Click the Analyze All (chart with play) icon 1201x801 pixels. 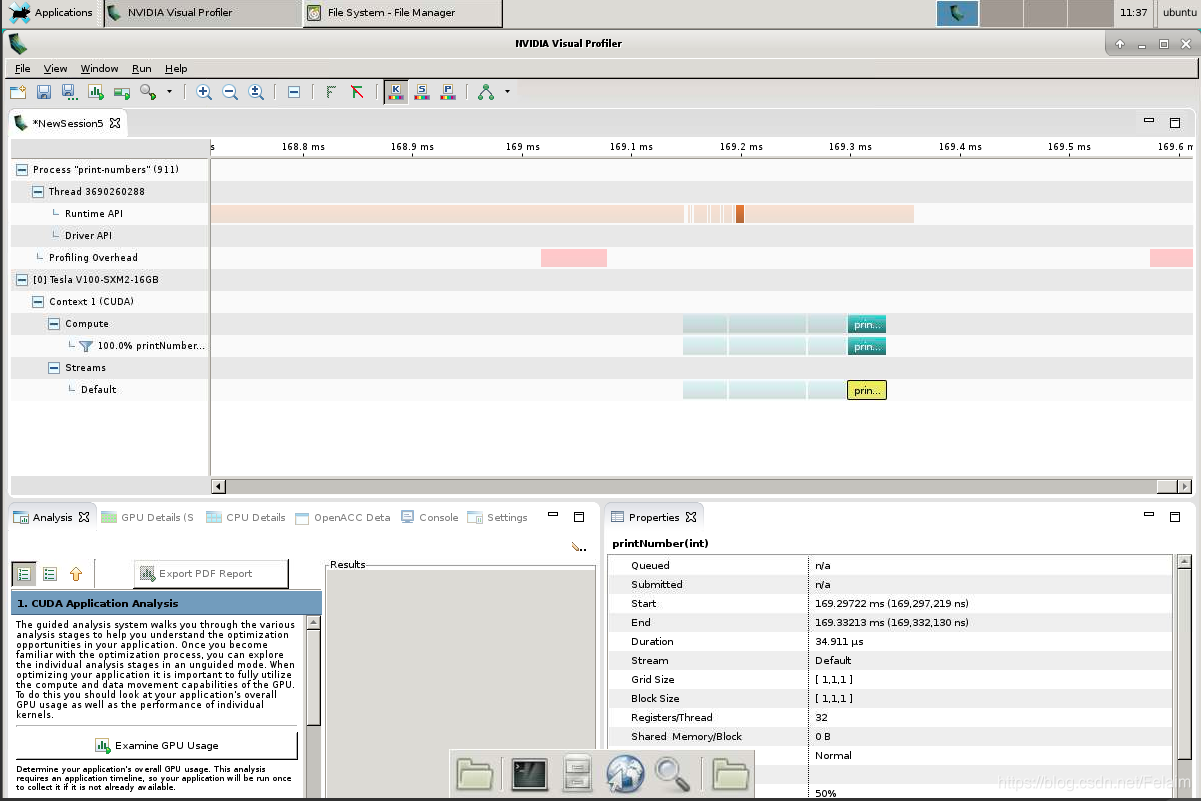pyautogui.click(x=96, y=92)
